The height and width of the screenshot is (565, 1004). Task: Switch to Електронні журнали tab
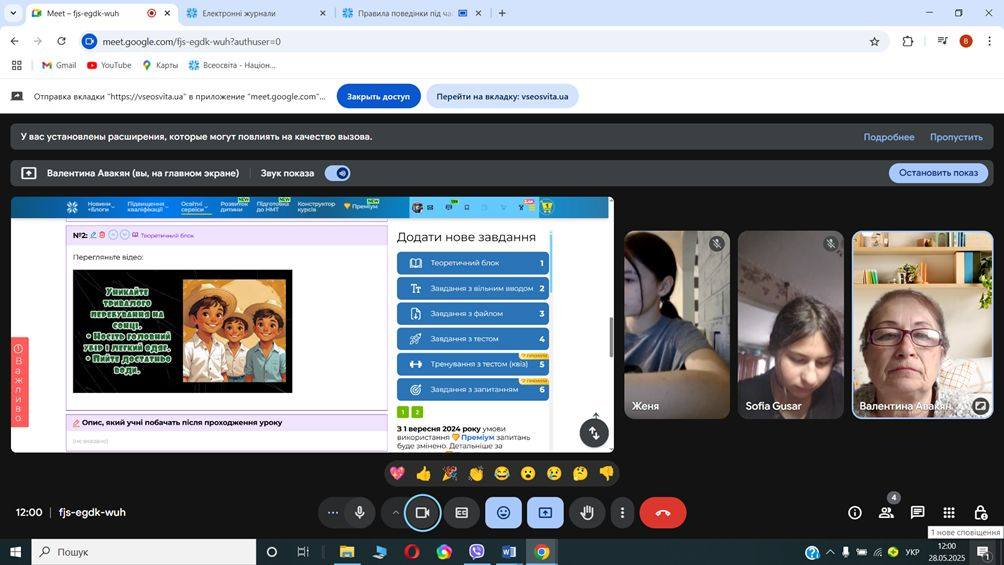click(256, 13)
